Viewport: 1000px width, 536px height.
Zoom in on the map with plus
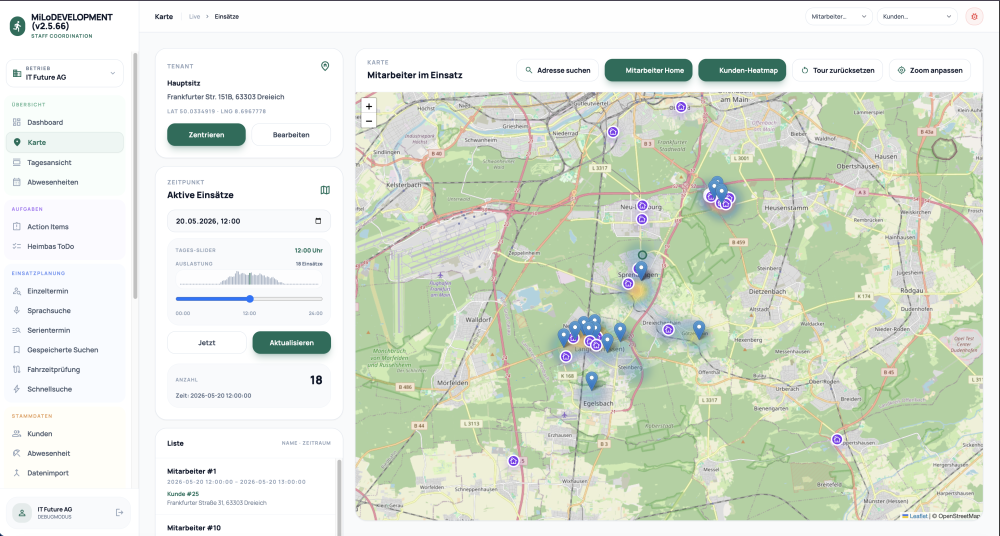[369, 107]
